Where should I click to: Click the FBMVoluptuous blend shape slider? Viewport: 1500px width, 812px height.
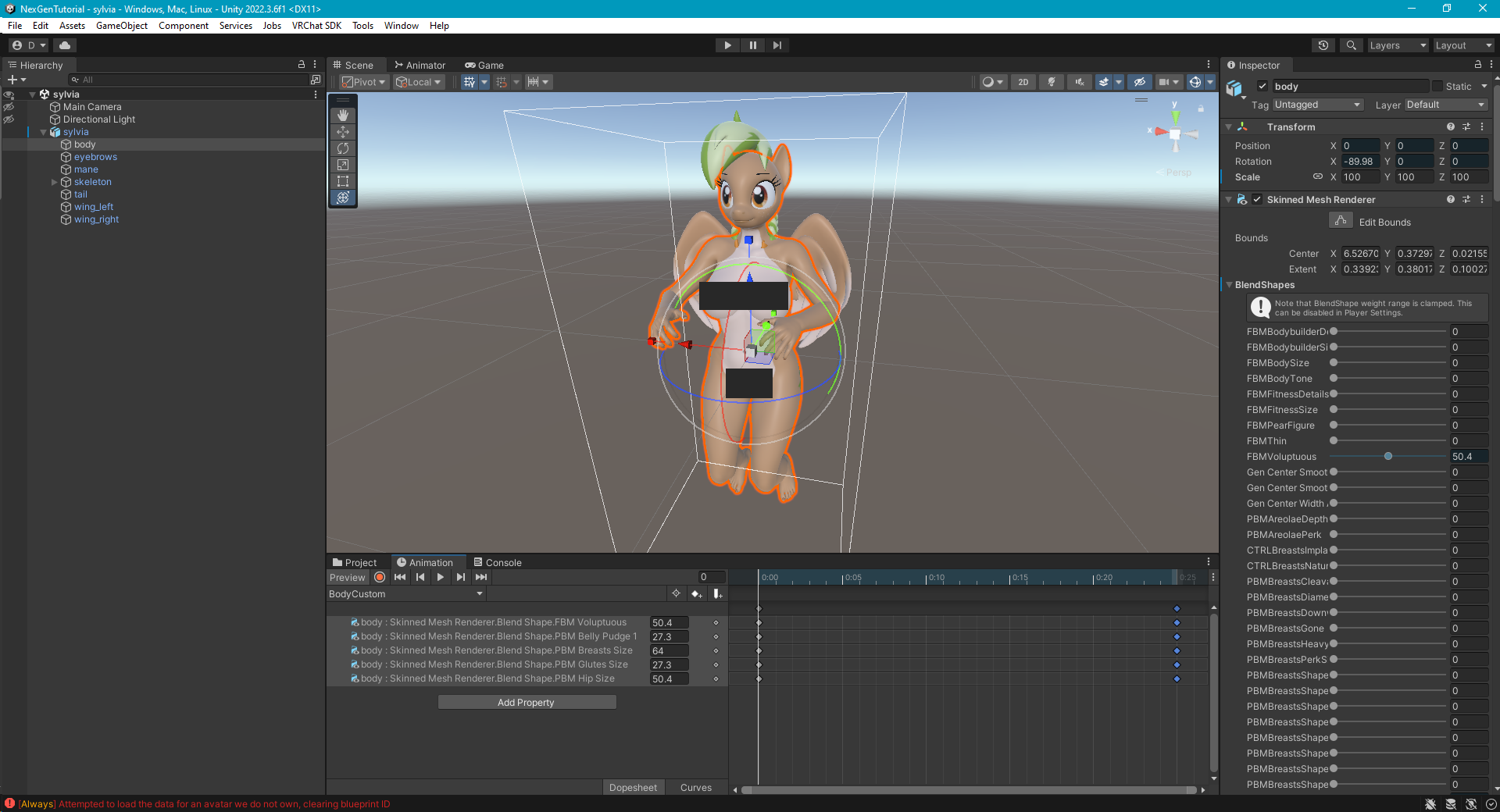[x=1388, y=456]
